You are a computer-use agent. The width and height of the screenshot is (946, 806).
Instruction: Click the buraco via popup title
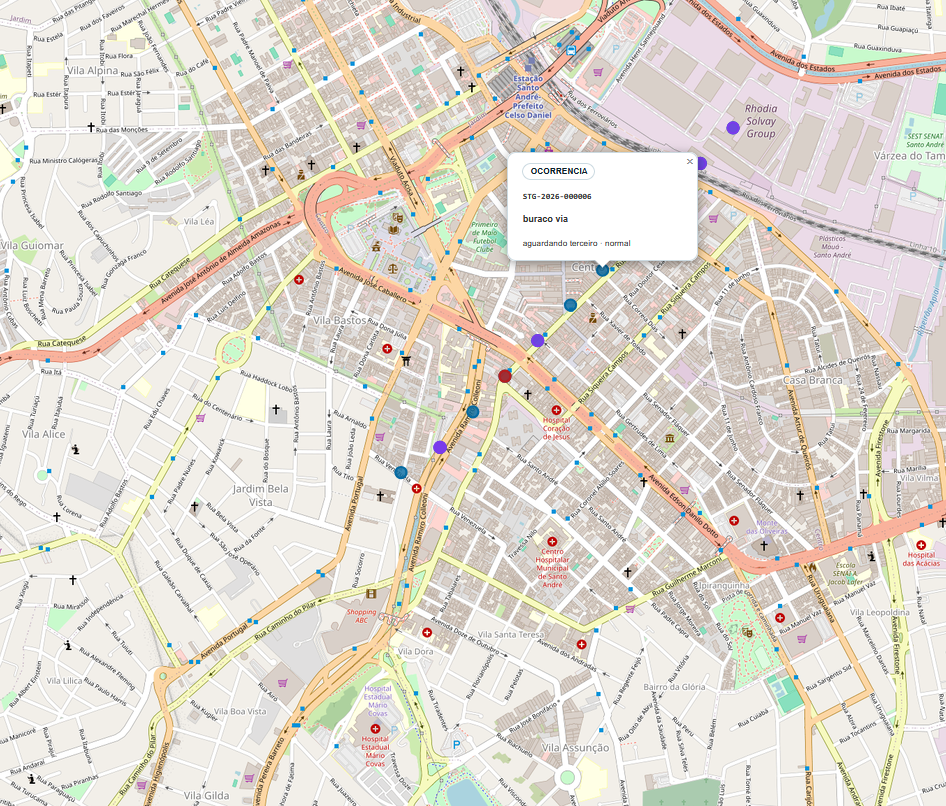click(545, 219)
